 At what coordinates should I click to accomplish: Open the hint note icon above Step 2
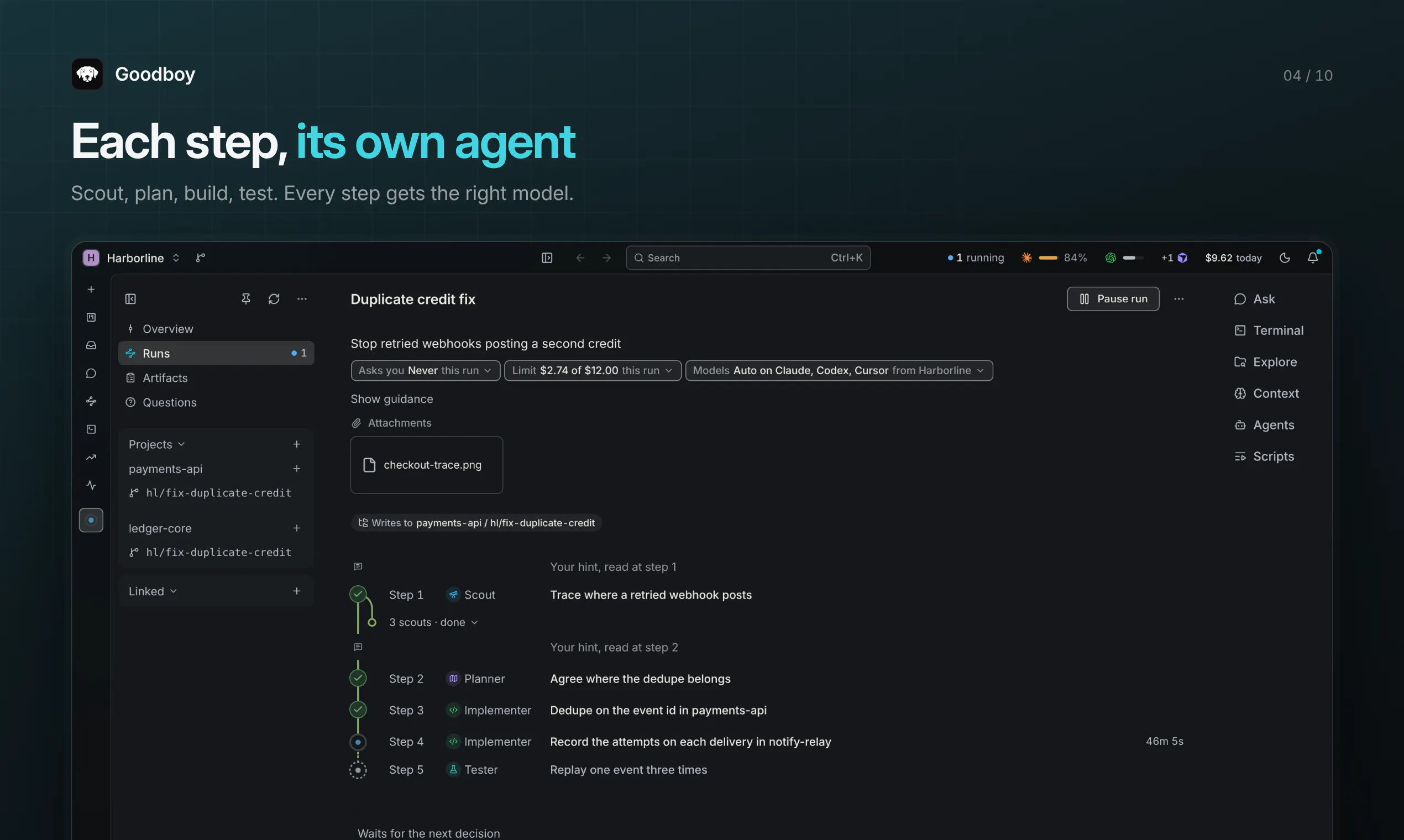[x=358, y=648]
